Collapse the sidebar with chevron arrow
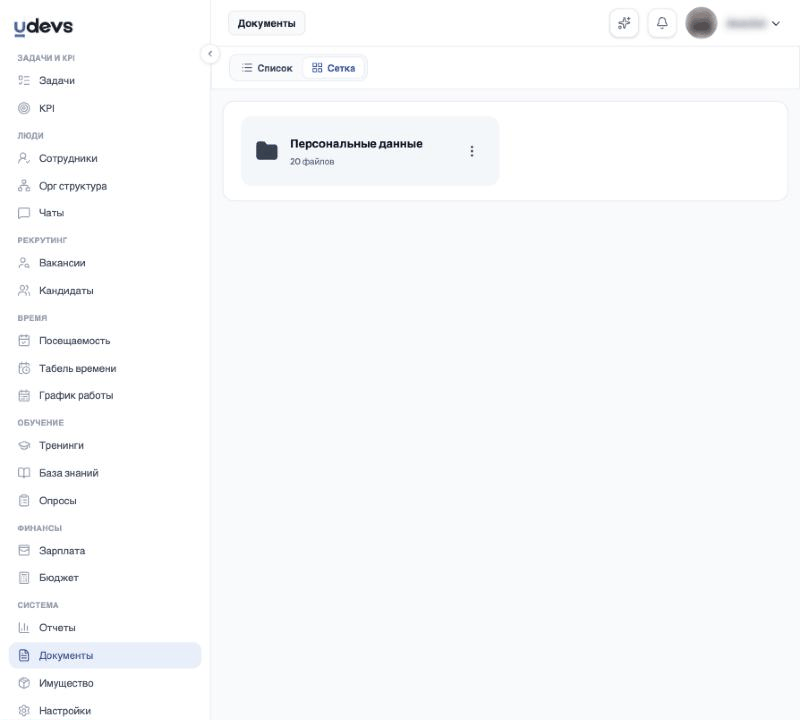The image size is (800, 720). [210, 54]
